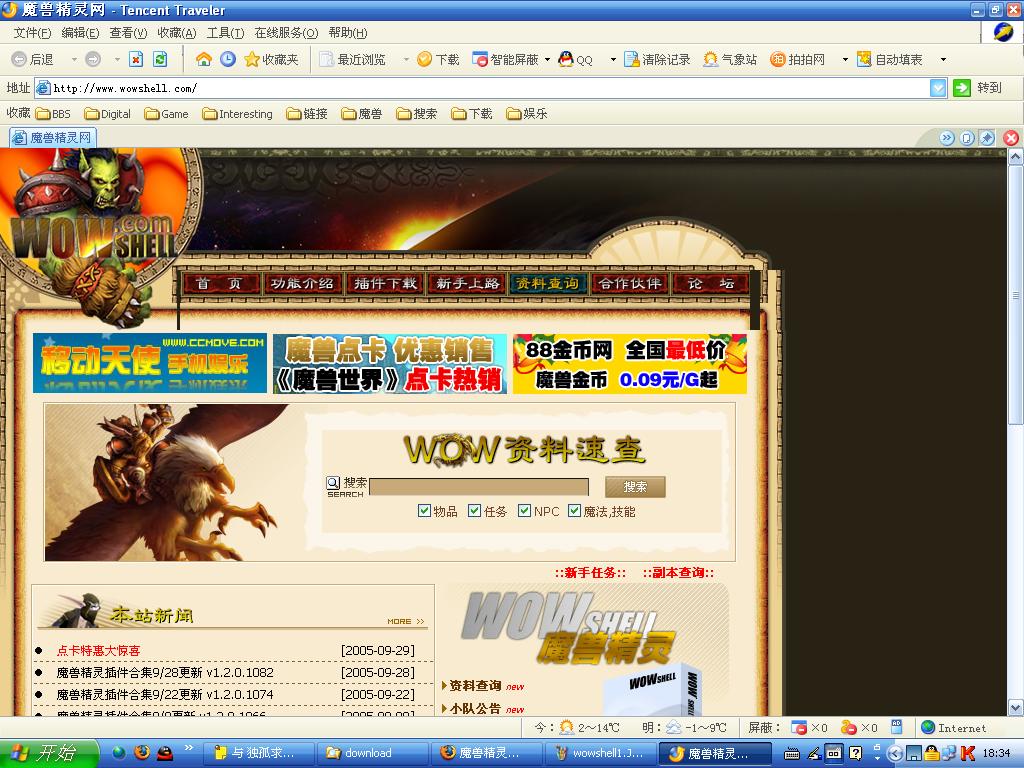The image size is (1024, 768).
Task: Click the ::副本查询:: link
Action: click(678, 573)
